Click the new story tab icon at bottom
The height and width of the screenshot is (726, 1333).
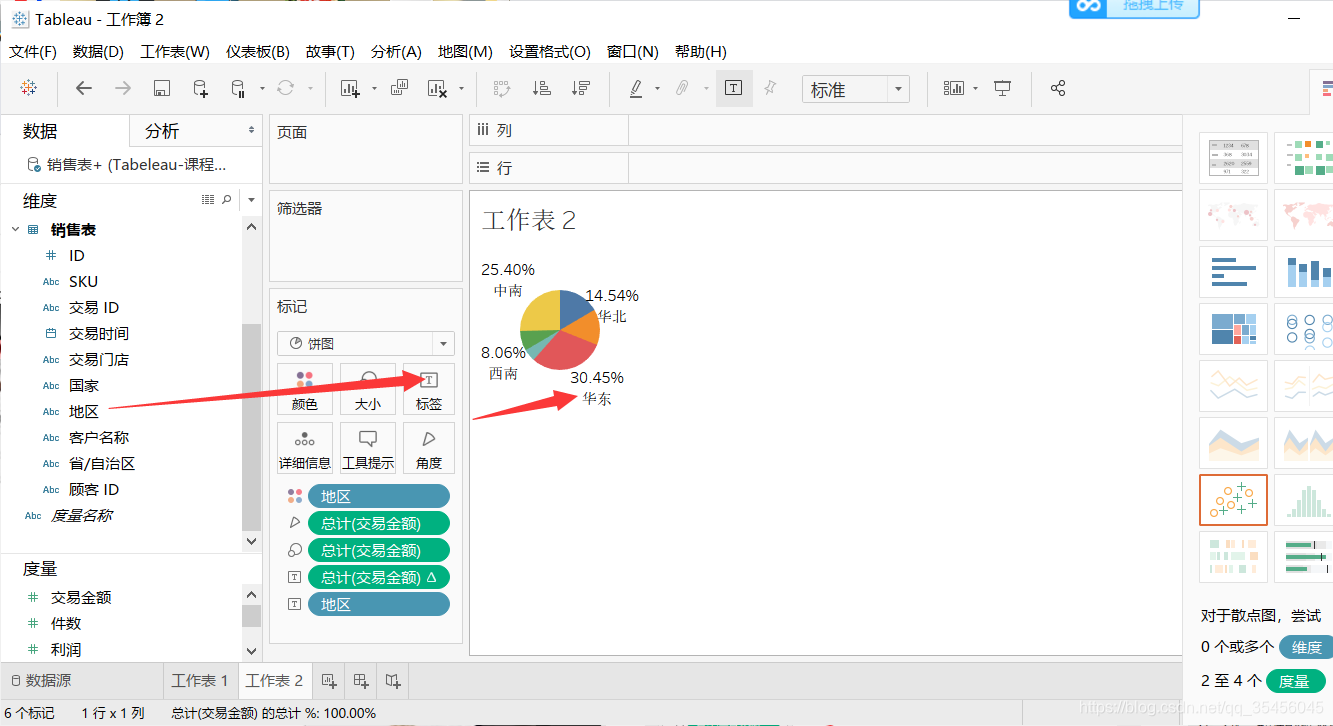393,681
